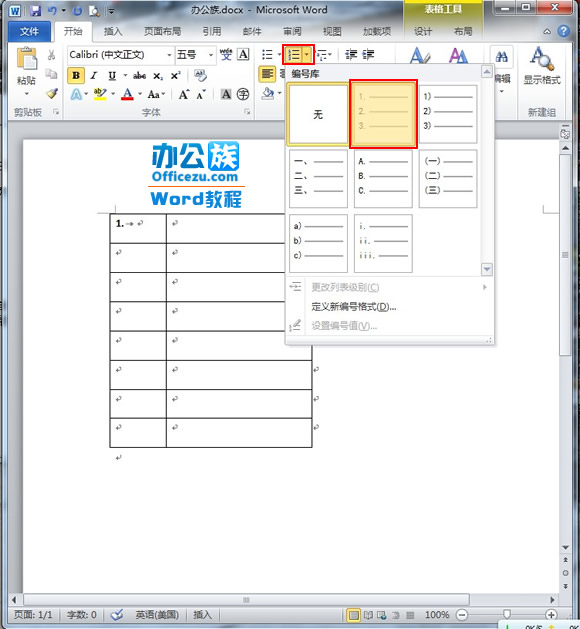This screenshot has width=580, height=629.
Task: Click the 显示格式 button
Action: click(x=542, y=66)
